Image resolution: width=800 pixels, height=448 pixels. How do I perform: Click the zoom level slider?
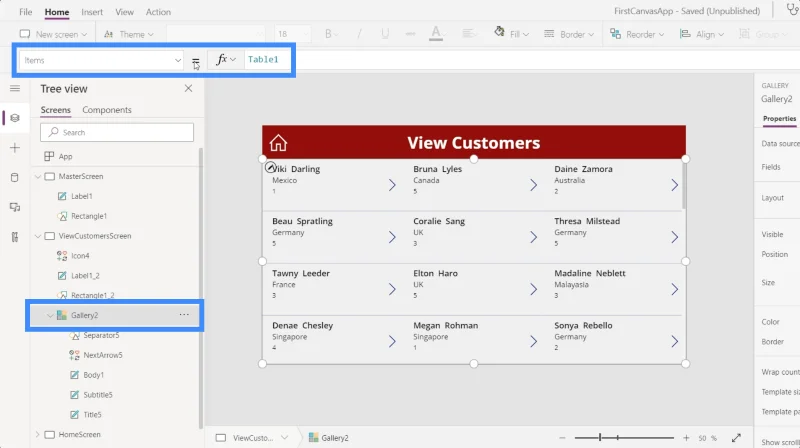click(x=624, y=438)
